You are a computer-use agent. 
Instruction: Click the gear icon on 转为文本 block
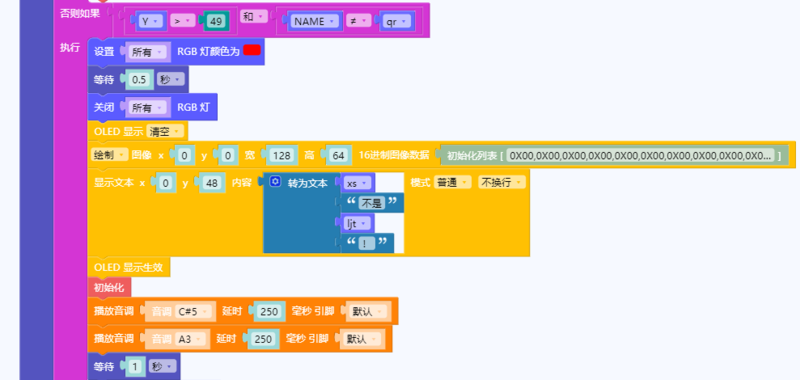275,182
